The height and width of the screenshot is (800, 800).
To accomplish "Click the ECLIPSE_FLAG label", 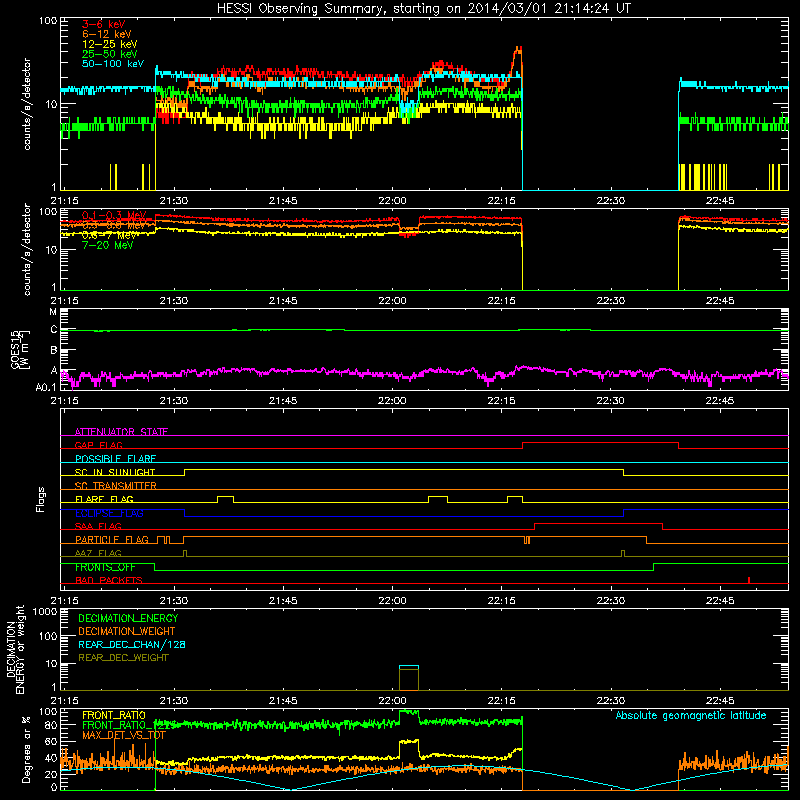I will point(109,513).
